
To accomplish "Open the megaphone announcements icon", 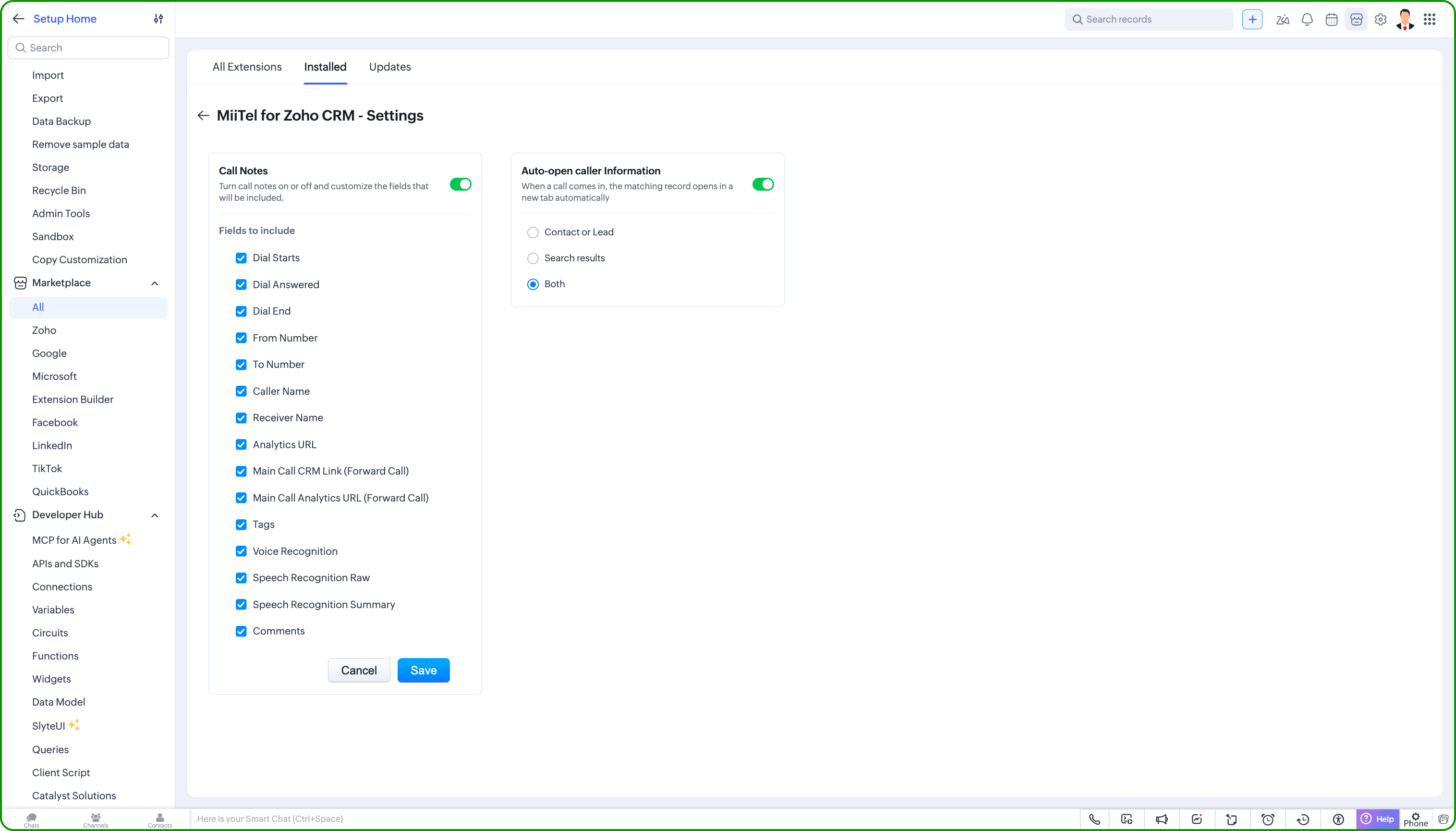I will [1162, 819].
